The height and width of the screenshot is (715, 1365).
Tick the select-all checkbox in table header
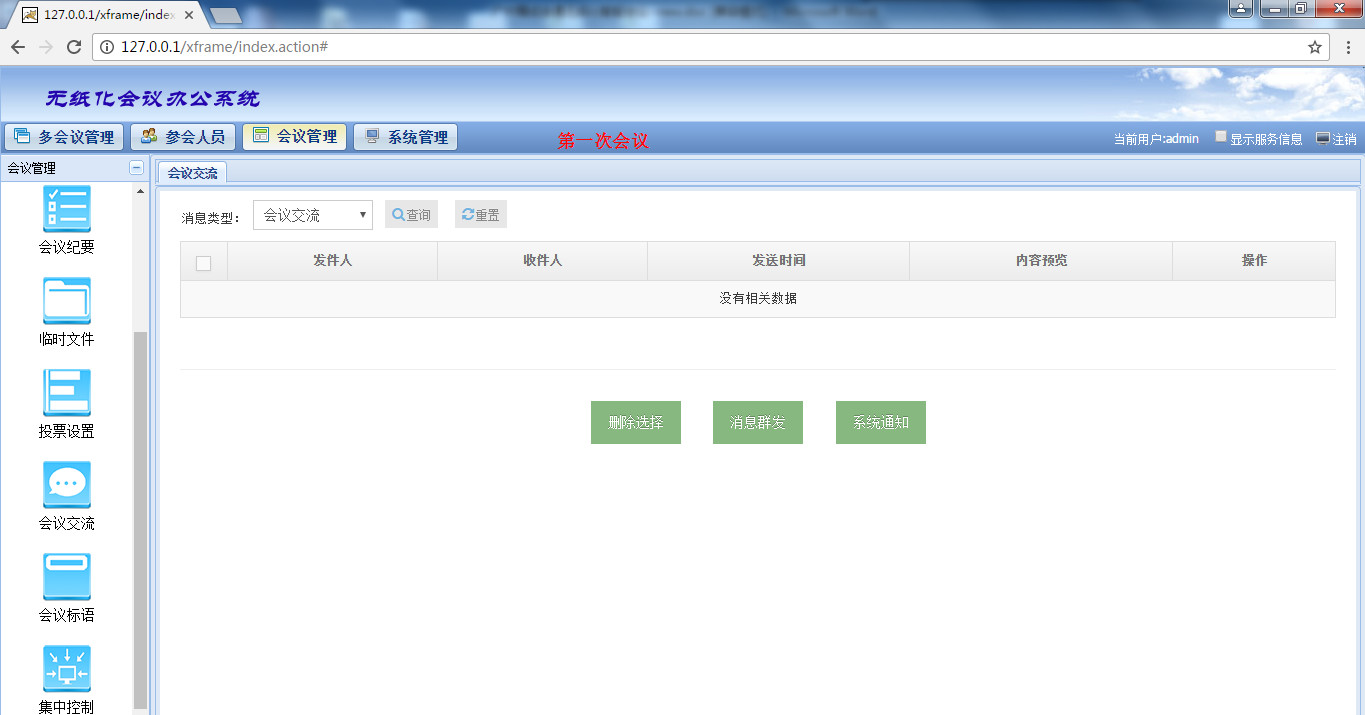point(204,263)
